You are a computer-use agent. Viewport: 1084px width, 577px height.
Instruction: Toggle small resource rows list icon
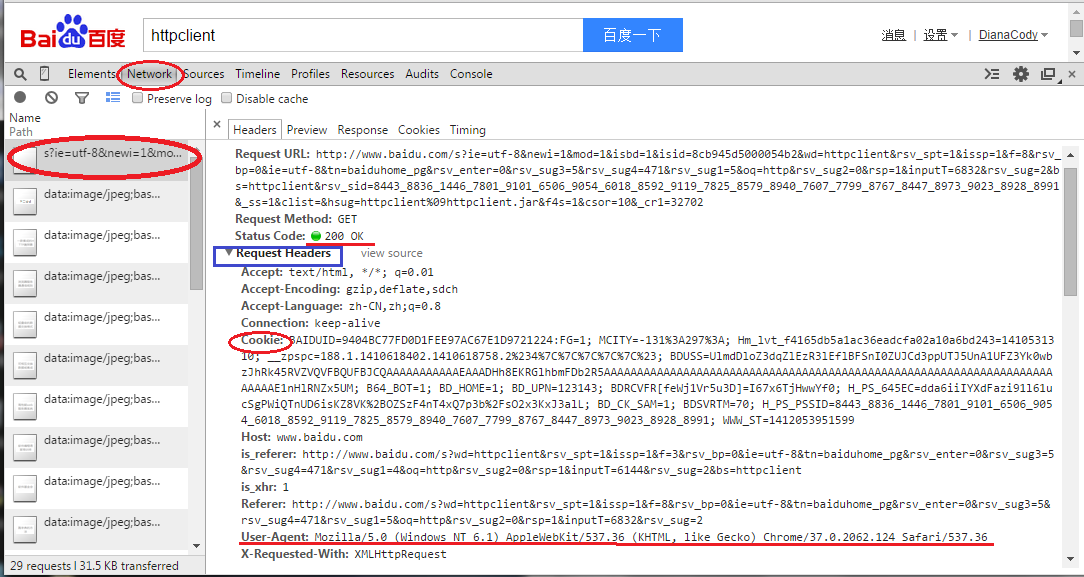point(113,98)
